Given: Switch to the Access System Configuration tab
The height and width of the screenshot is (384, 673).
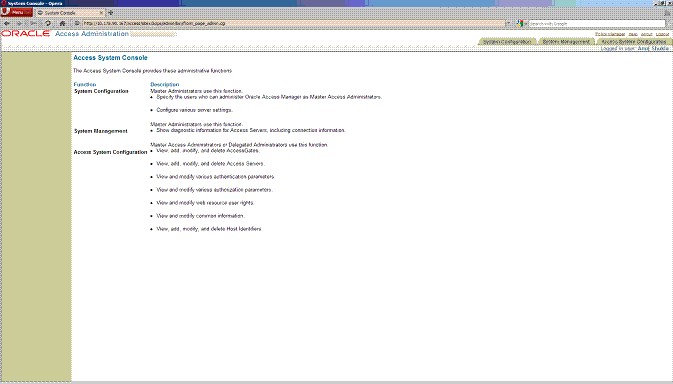Looking at the screenshot, I should click(634, 42).
